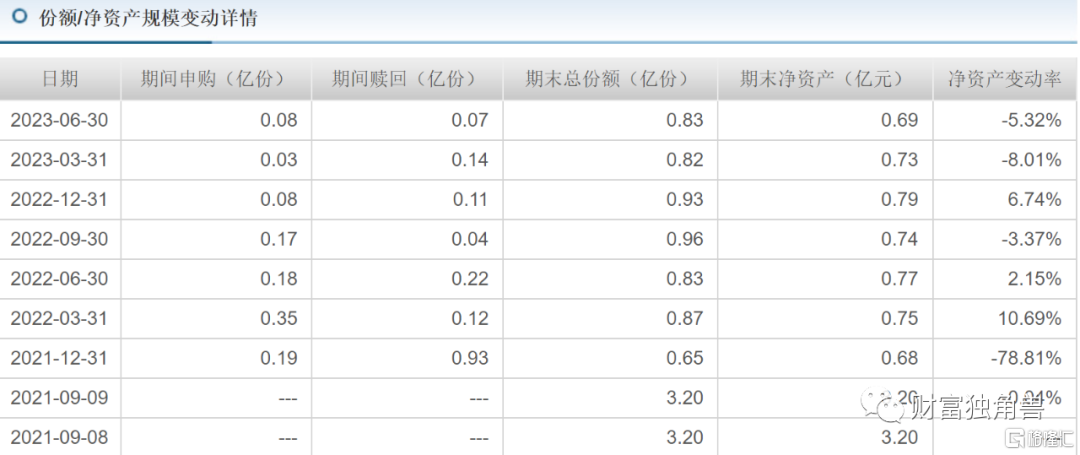Select redemption value 0.93 in 2021-12-31 row
1080x455 pixels.
[x=470, y=358]
